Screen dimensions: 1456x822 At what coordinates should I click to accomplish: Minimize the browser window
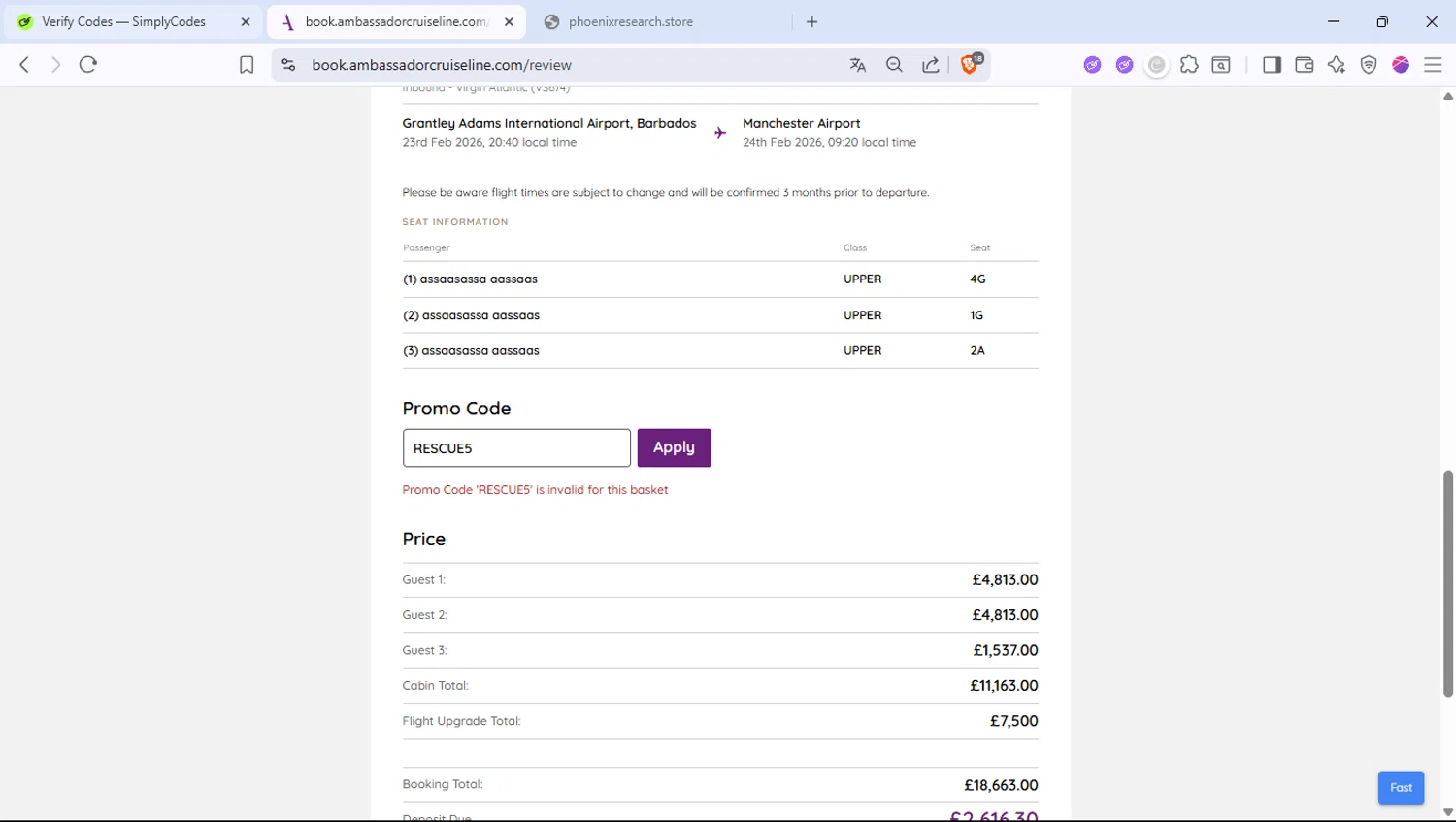[1334, 21]
